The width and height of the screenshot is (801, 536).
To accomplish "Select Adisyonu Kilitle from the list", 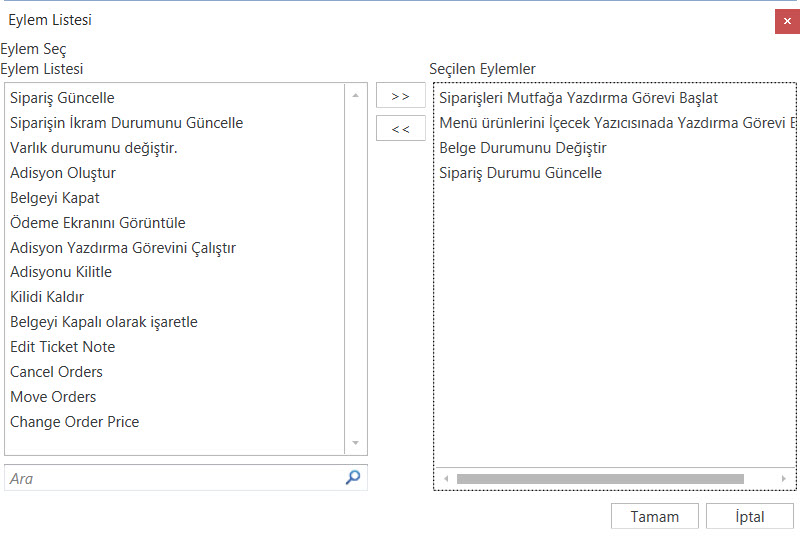I will click(61, 272).
